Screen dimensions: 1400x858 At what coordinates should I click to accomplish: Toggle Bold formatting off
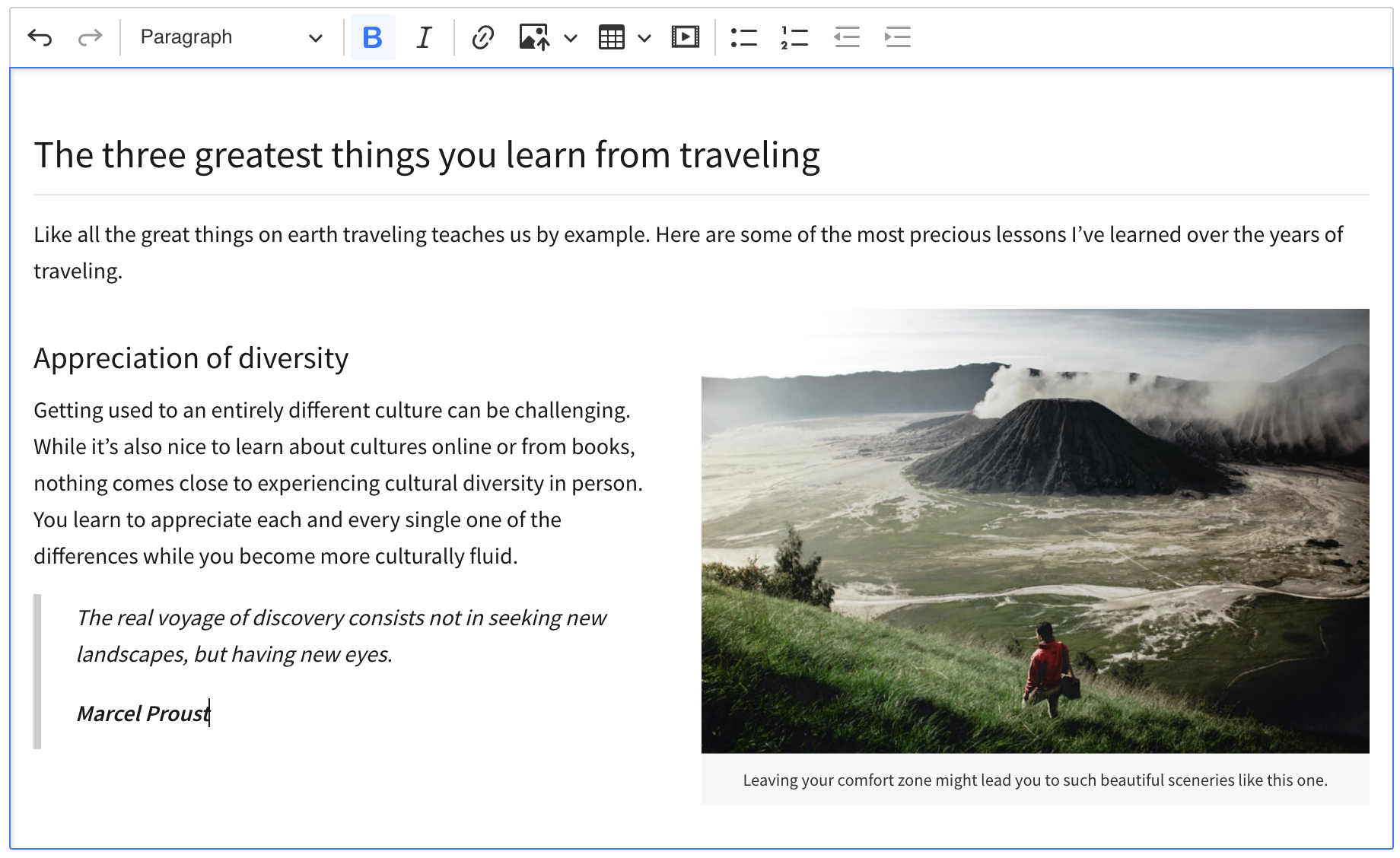pos(372,37)
